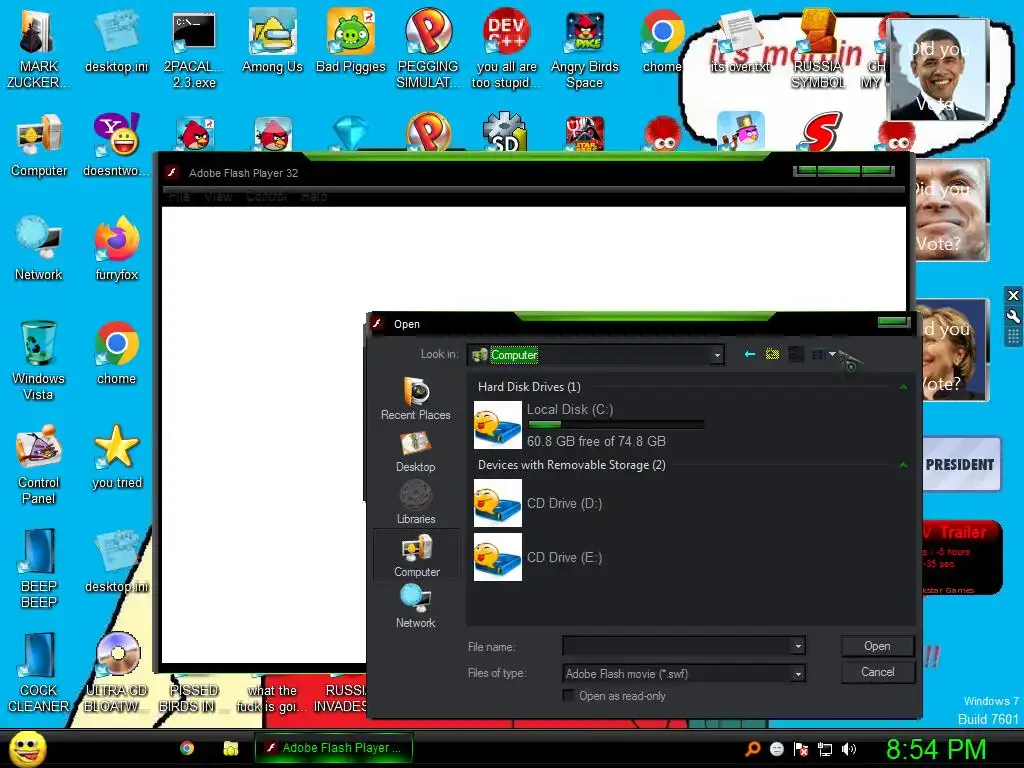Select the doesntwo Yahoo smiley desktop icon
Image resolution: width=1024 pixels, height=768 pixels.
click(x=117, y=145)
